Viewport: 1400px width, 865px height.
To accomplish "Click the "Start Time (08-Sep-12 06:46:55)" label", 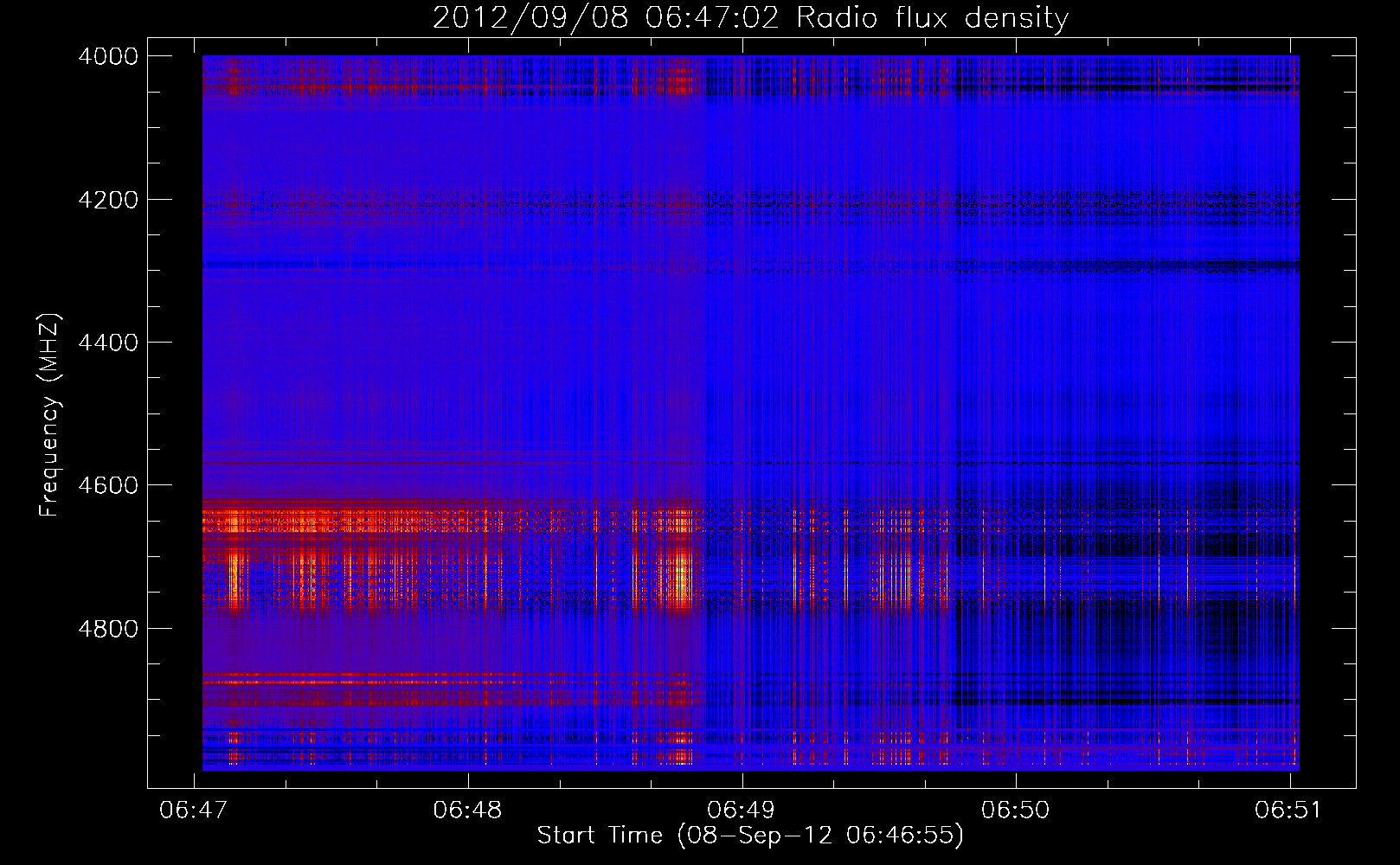I will point(750,836).
